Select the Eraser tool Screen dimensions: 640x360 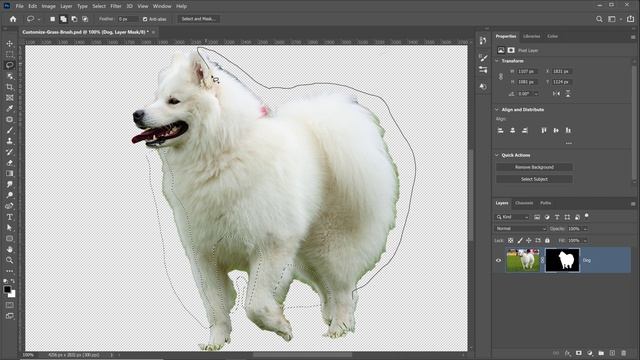click(9, 163)
